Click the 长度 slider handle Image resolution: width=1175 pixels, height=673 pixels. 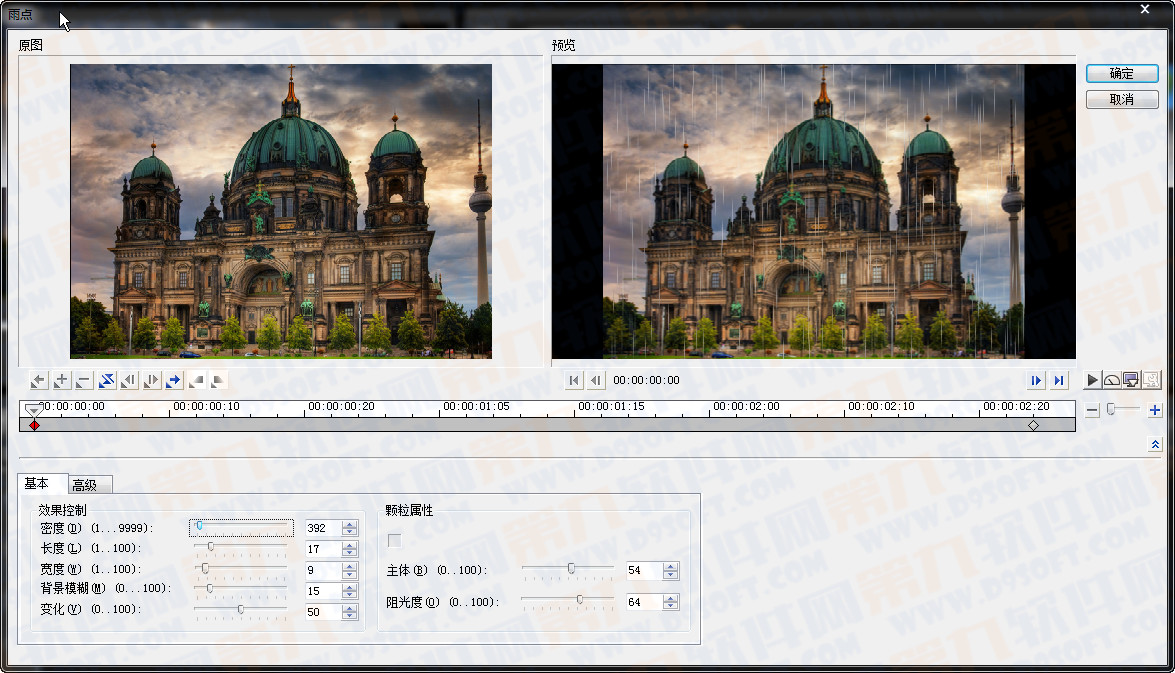coord(211,547)
